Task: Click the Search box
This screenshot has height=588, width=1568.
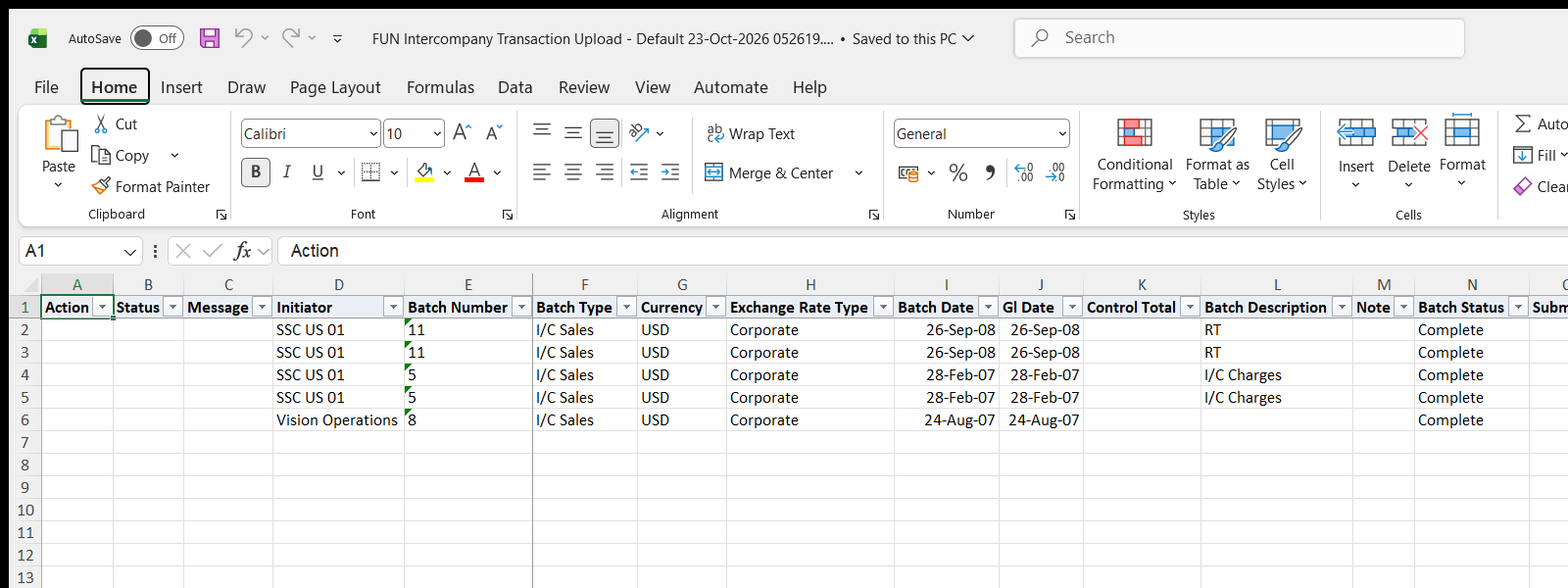Action: click(1240, 38)
